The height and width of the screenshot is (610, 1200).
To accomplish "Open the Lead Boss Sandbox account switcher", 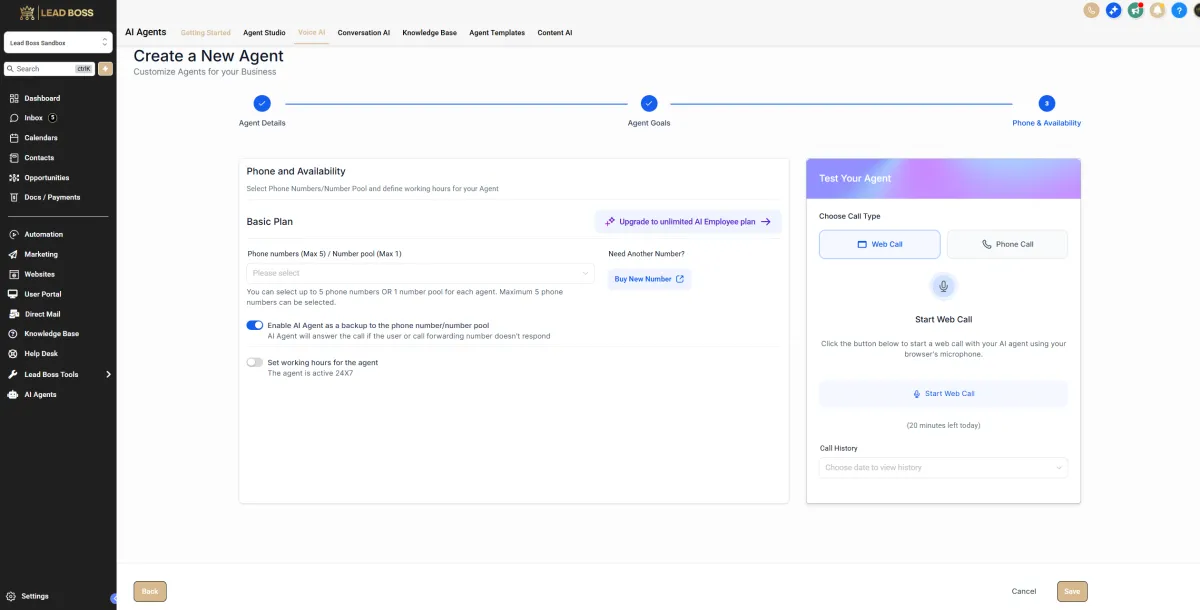I will tap(58, 43).
